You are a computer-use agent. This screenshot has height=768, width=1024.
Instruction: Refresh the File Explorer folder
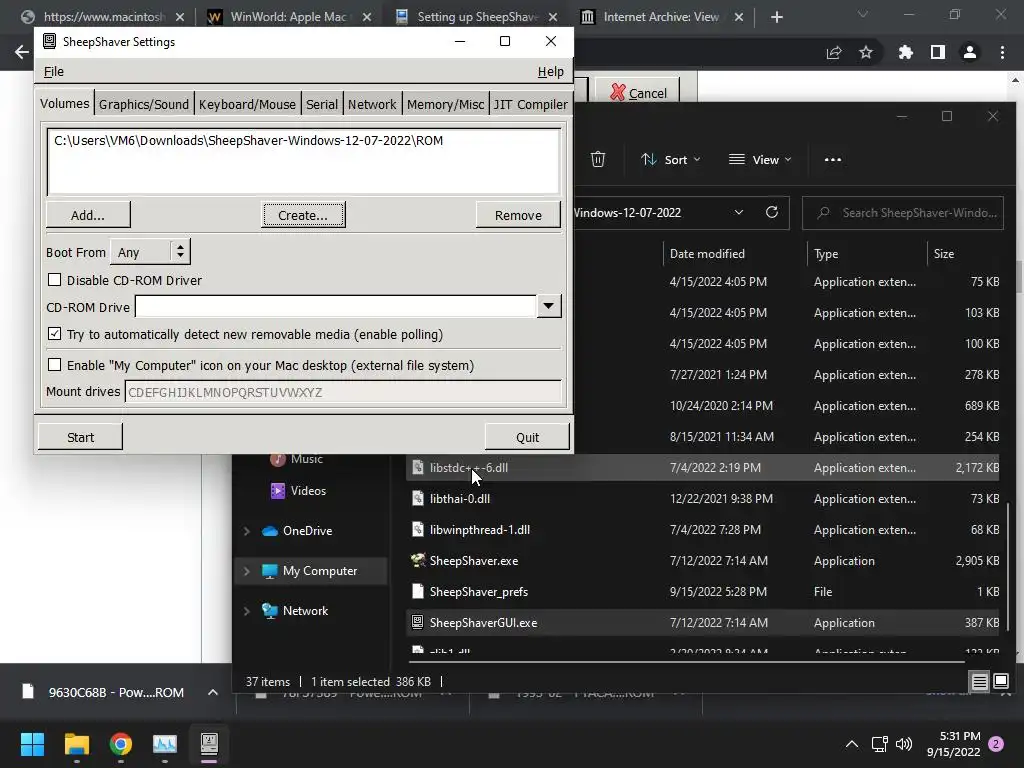(772, 212)
